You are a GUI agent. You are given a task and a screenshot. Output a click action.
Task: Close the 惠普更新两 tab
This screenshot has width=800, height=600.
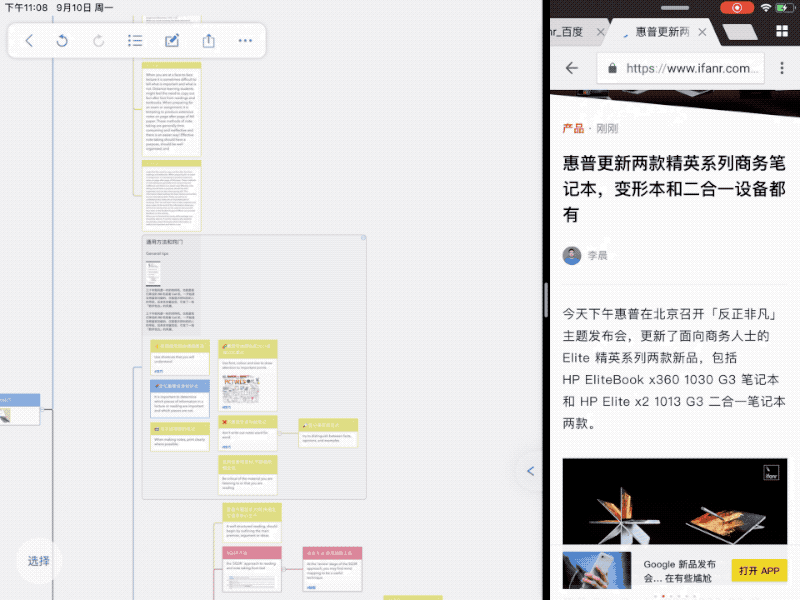[703, 32]
